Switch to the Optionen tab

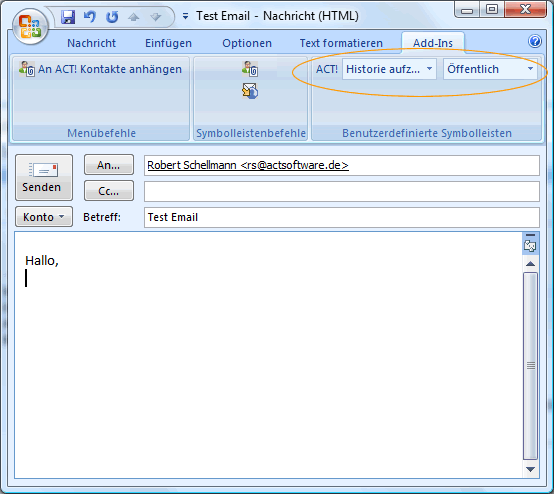pos(247,43)
